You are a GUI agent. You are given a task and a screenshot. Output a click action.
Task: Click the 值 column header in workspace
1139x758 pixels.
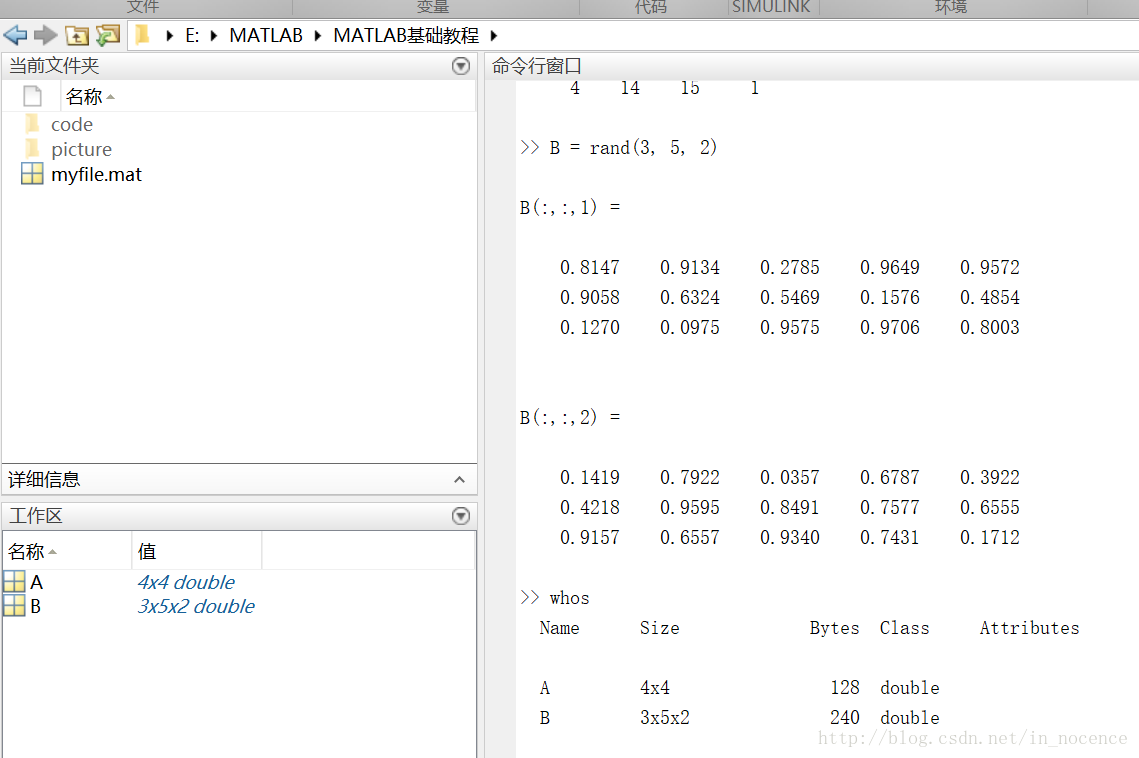pyautogui.click(x=147, y=552)
